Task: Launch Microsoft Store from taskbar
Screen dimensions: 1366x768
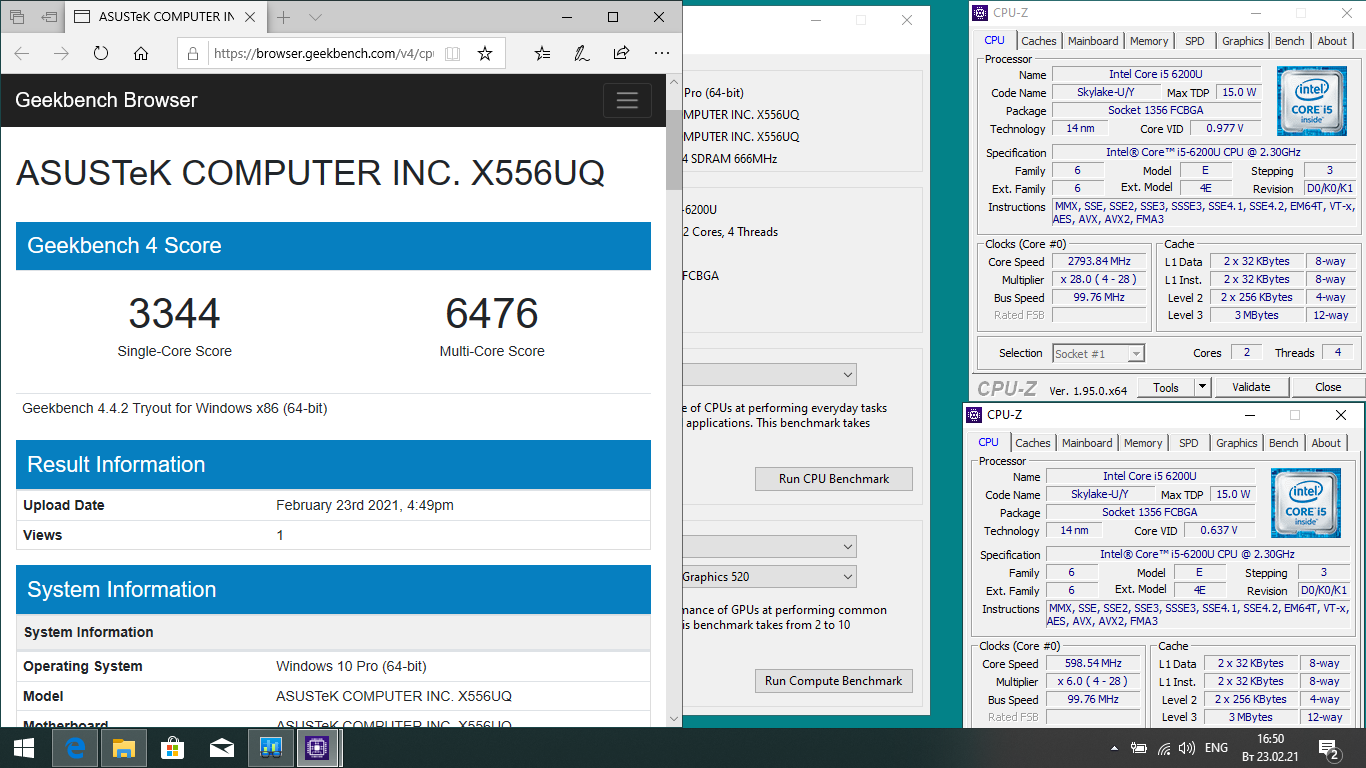Action: 172,747
